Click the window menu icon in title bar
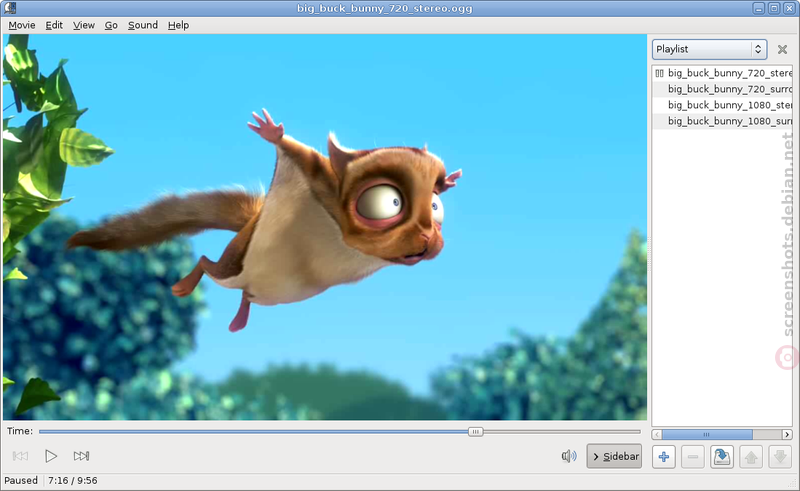The height and width of the screenshot is (491, 800). click(x=10, y=8)
